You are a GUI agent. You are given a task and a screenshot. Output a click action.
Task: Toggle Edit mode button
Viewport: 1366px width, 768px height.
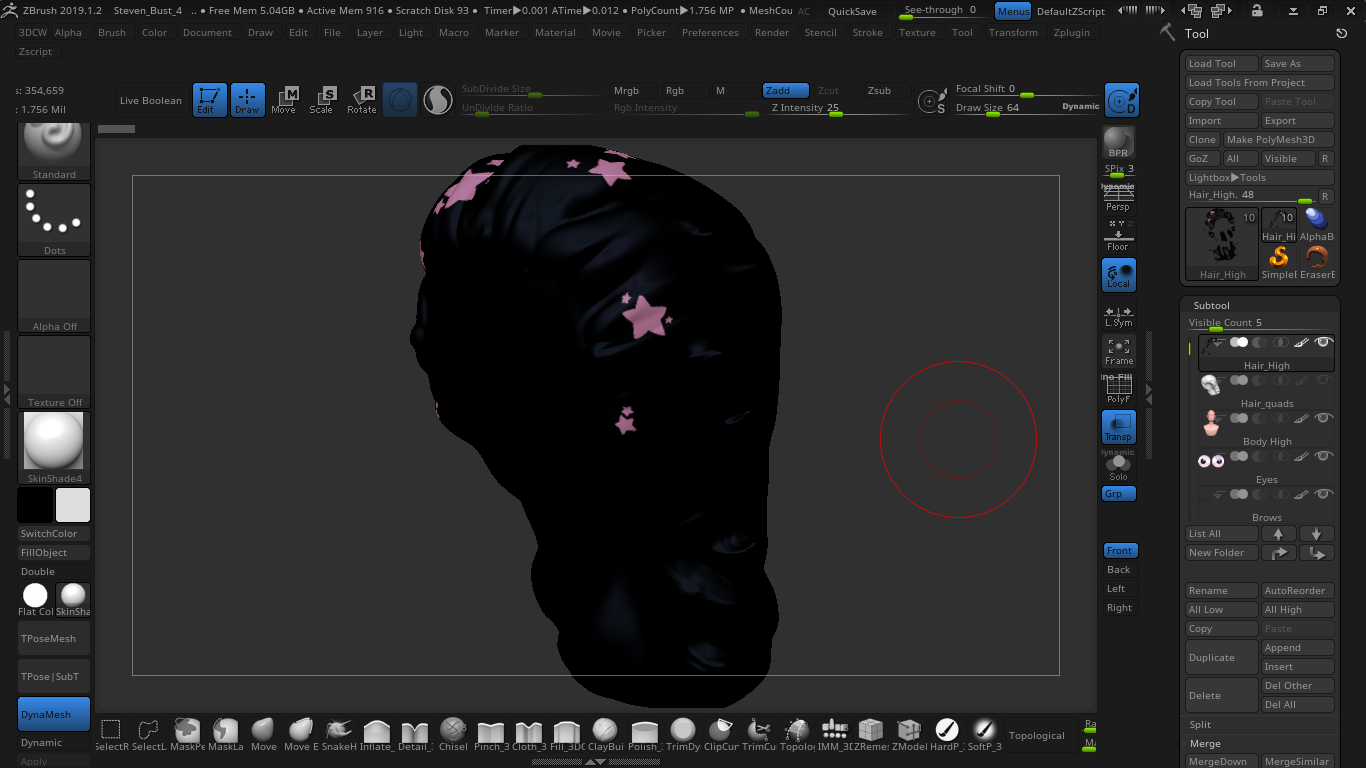point(209,100)
